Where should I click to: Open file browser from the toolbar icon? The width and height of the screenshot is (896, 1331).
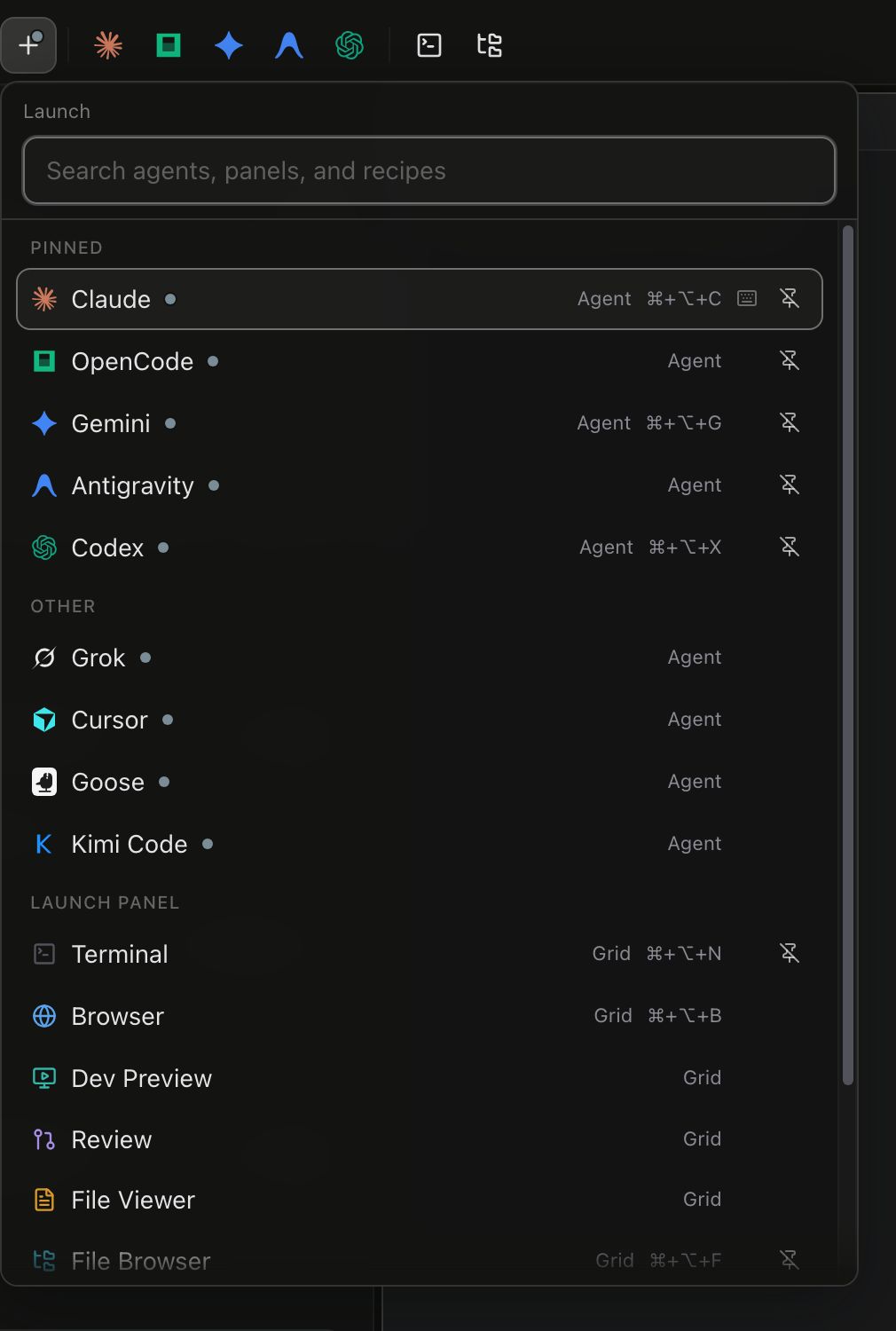point(490,45)
